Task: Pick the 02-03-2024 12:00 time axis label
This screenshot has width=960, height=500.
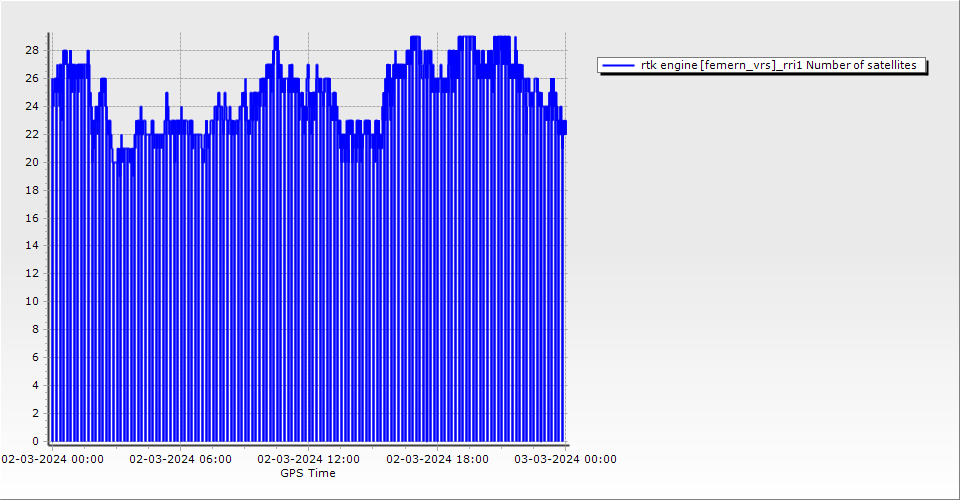Action: pos(309,459)
